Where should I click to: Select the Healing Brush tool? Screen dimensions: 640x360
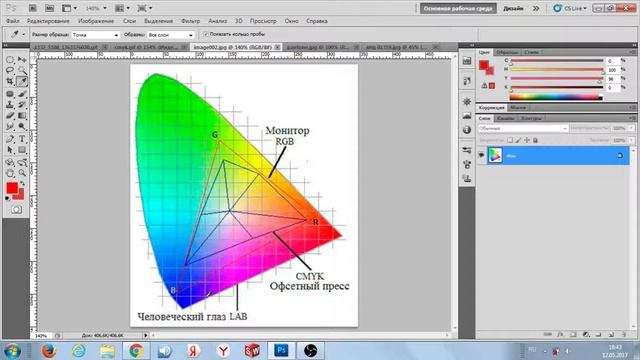(x=10, y=94)
